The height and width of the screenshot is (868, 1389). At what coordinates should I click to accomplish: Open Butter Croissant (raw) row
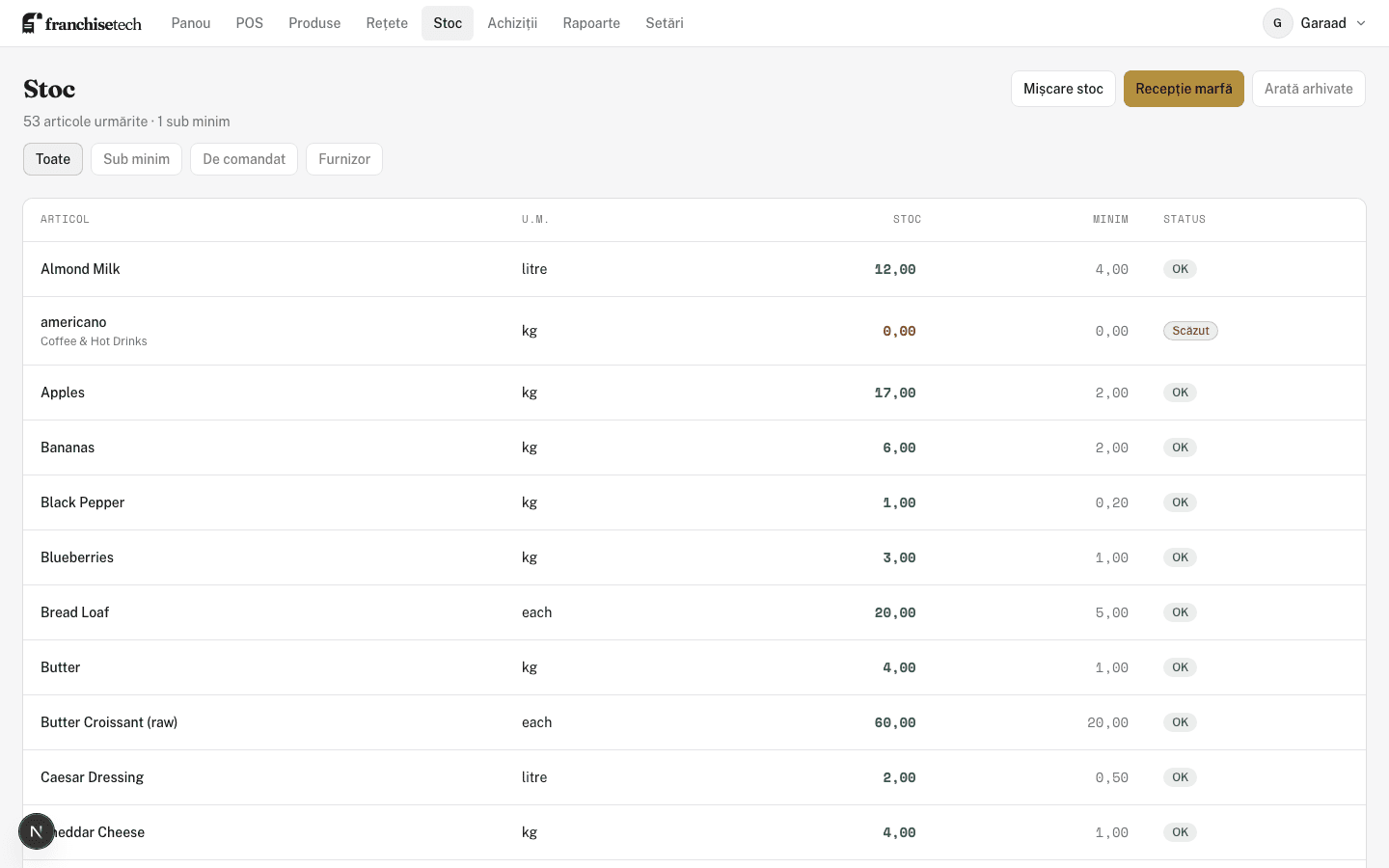(694, 722)
